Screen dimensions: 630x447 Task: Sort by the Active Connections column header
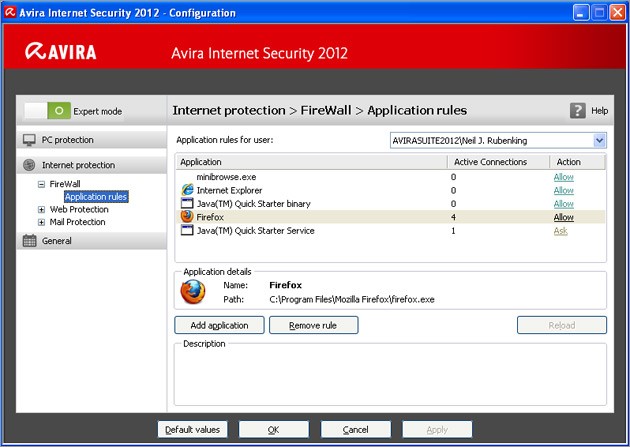tap(498, 162)
